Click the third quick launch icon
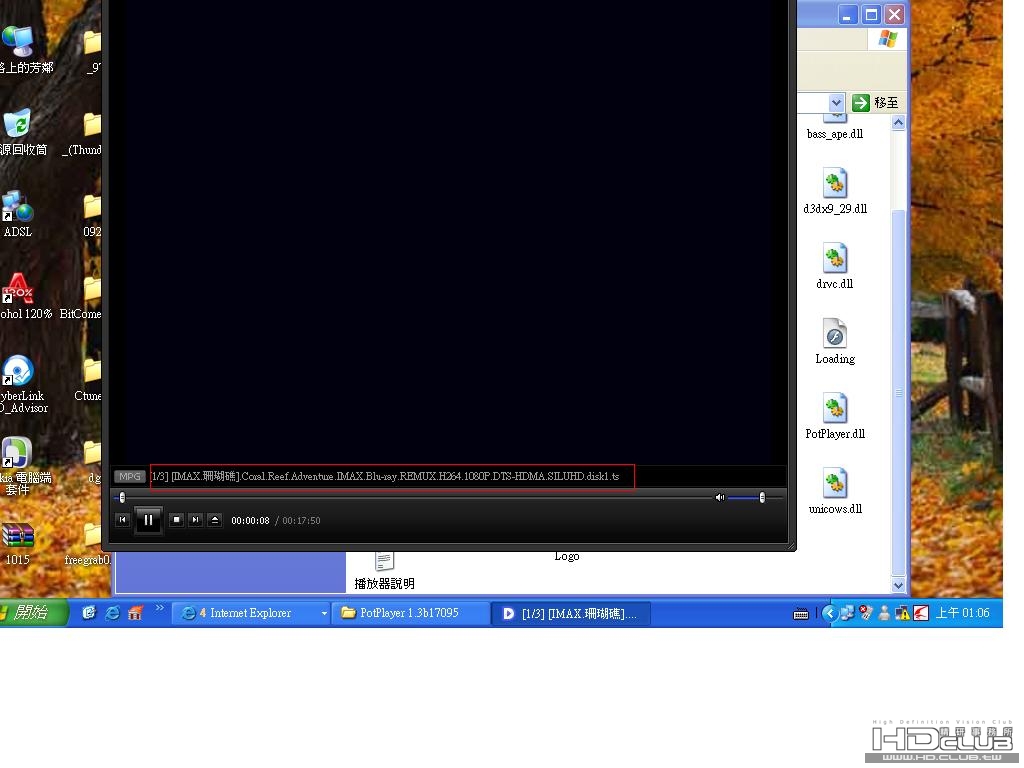This screenshot has height=768, width=1024. tap(135, 613)
